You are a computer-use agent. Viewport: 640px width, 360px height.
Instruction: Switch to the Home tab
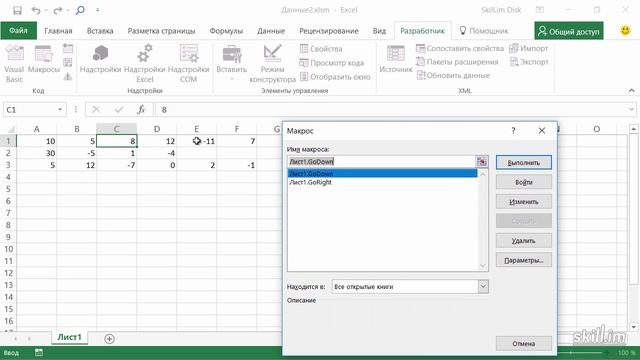click(x=58, y=31)
